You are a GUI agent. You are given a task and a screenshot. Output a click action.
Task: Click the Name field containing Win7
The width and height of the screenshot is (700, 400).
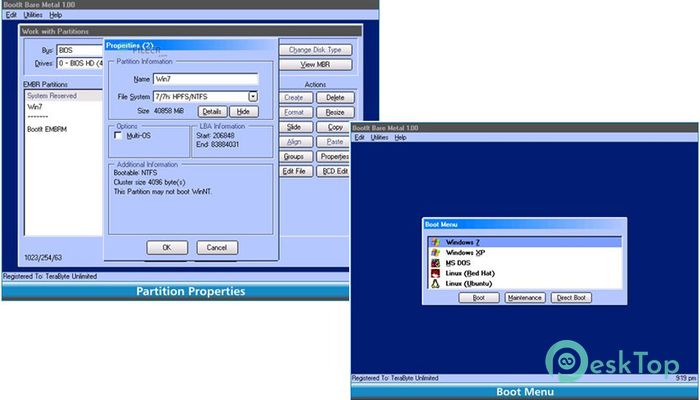(206, 79)
